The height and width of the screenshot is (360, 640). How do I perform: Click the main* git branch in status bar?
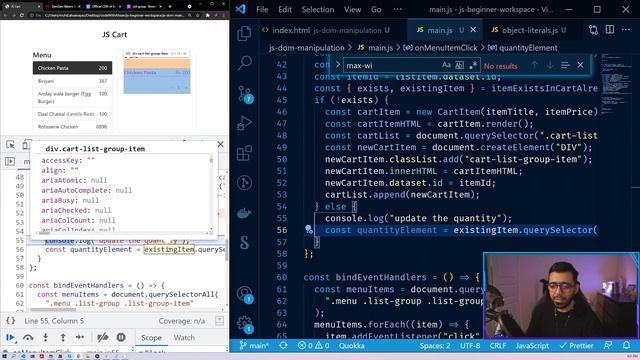point(254,346)
